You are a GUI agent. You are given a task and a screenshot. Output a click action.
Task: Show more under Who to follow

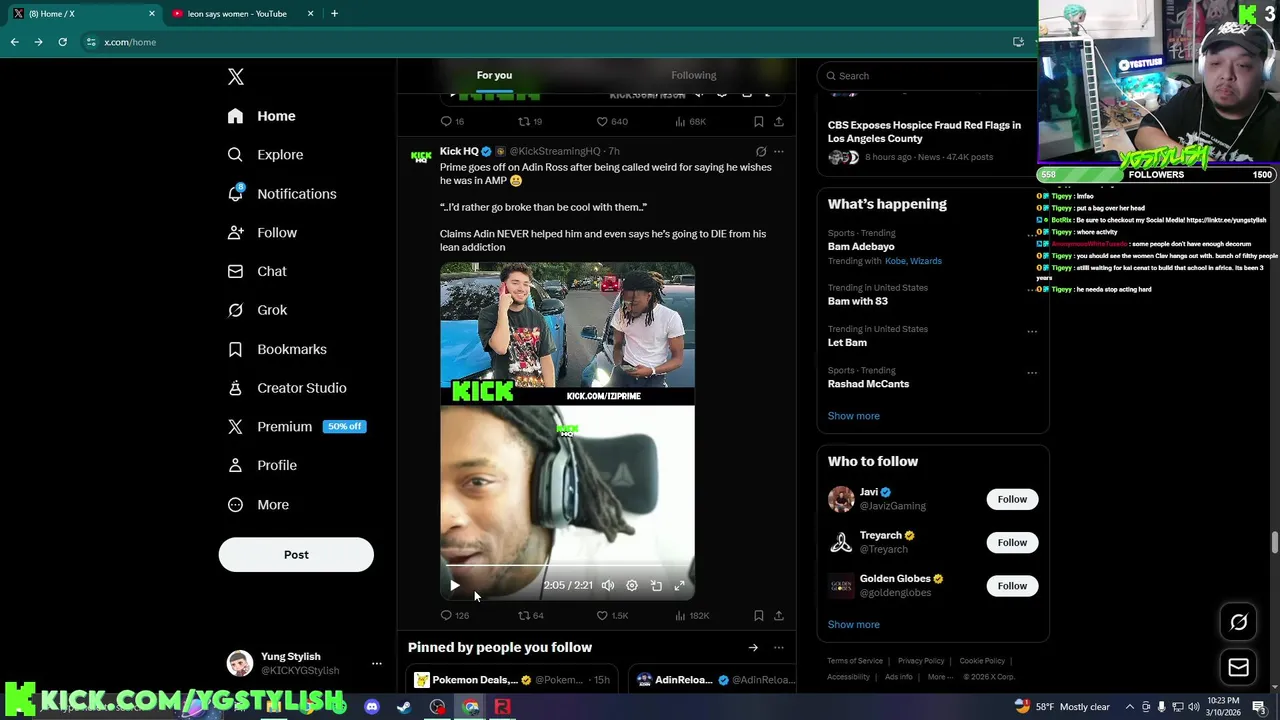[853, 625]
